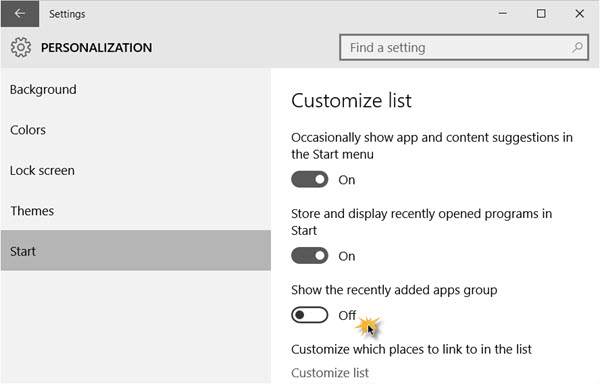Click the Settings window title text
Image resolution: width=600 pixels, height=384 pixels.
click(x=67, y=14)
